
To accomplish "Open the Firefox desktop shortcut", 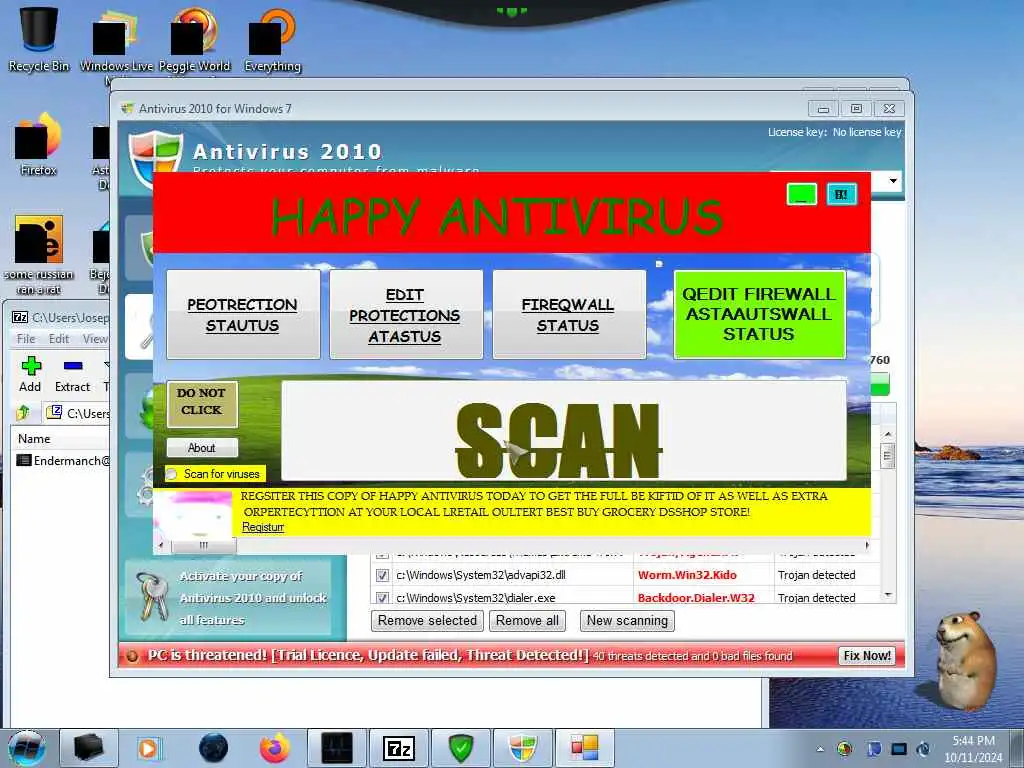I will click(38, 144).
